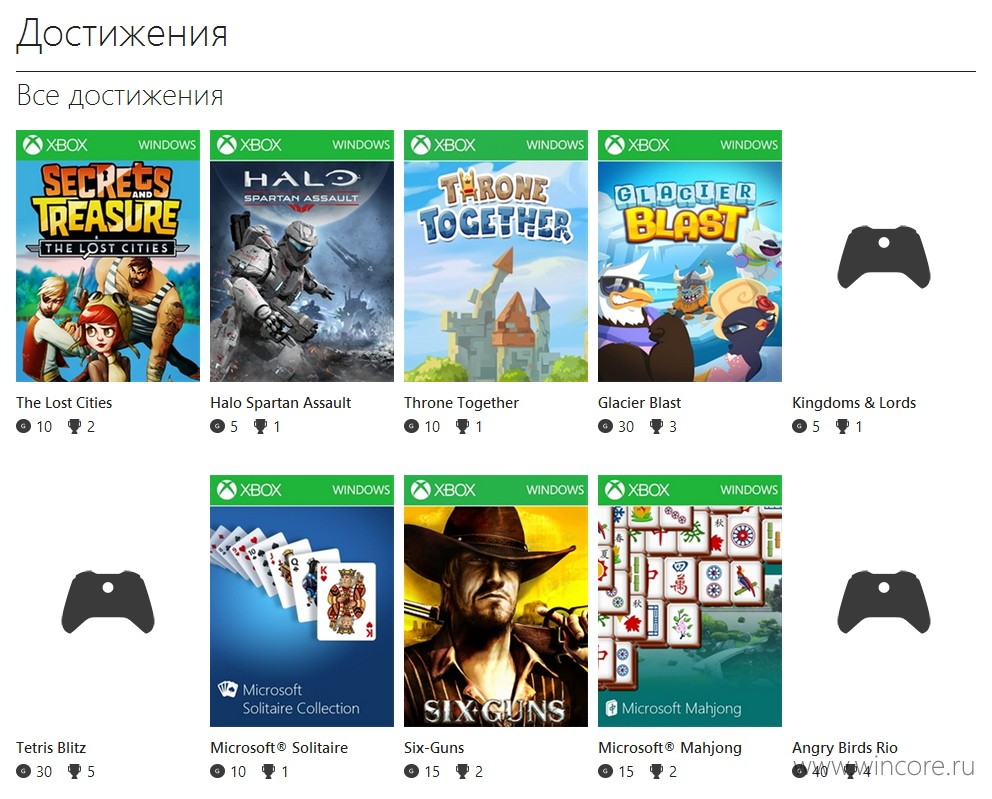Click the trophy icon under Six-Guns
This screenshot has width=992, height=799.
[462, 771]
